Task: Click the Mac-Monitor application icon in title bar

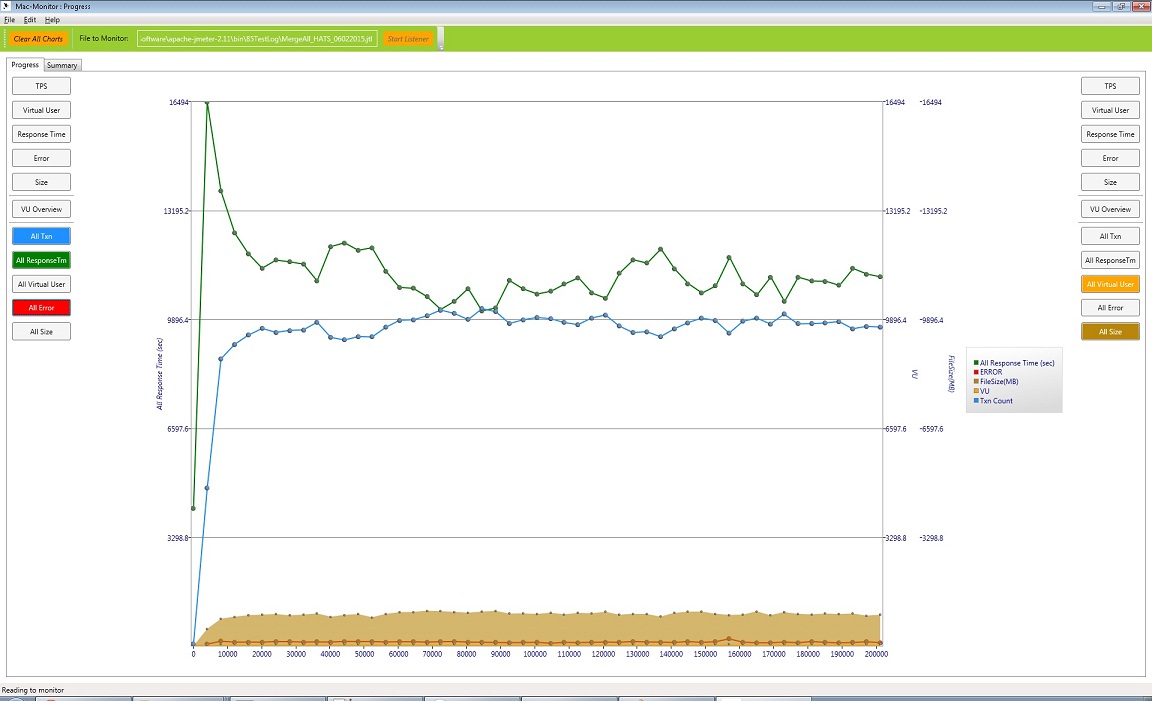Action: coord(6,6)
